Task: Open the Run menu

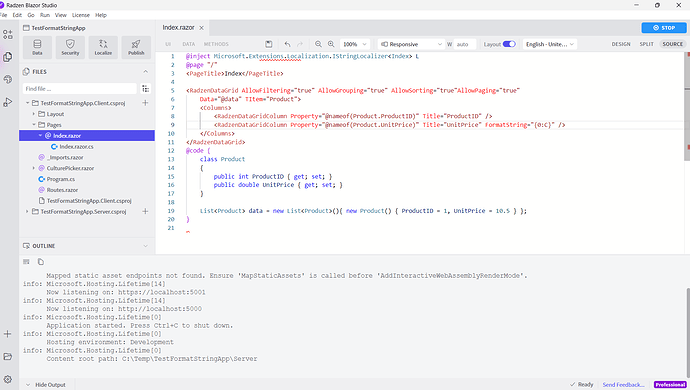Action: [45, 15]
